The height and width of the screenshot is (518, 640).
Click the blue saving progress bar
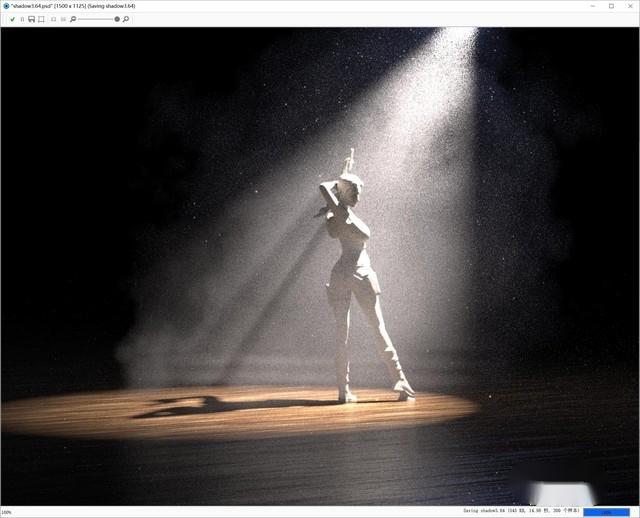coord(605,512)
